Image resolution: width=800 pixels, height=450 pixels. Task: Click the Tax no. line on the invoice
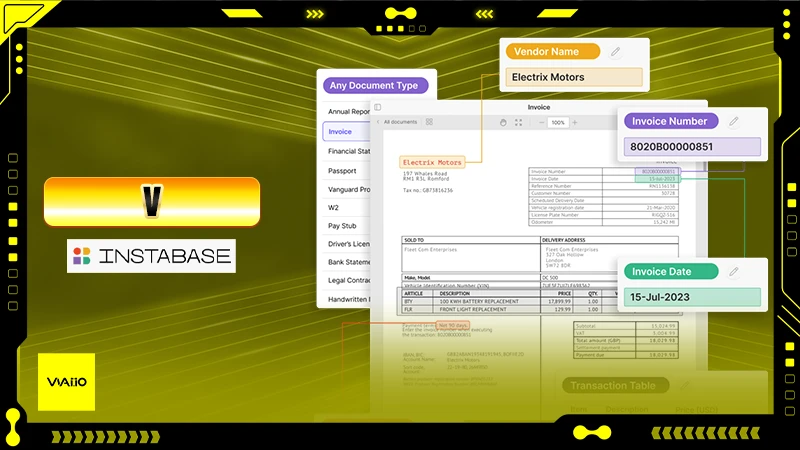click(428, 190)
